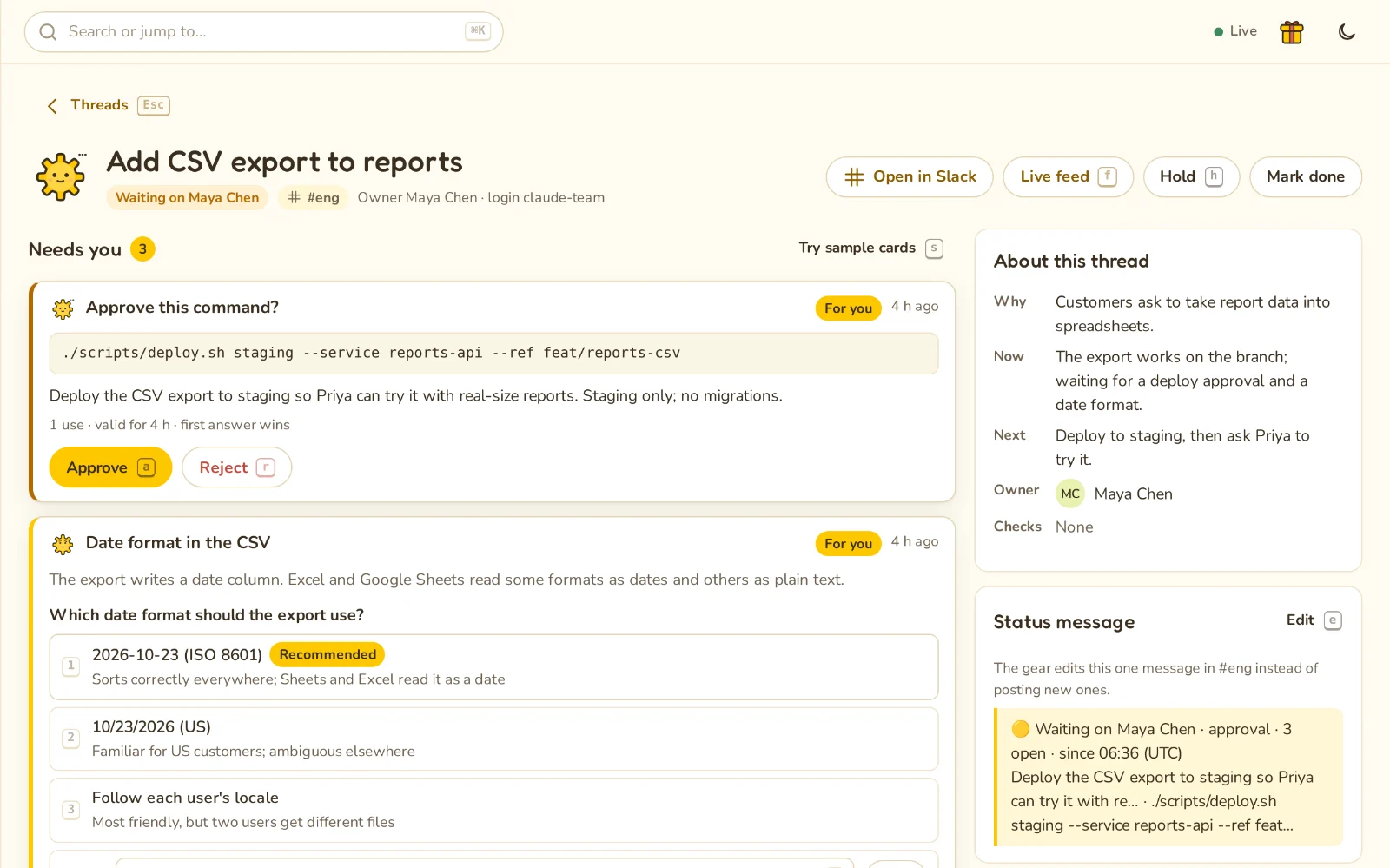Image resolution: width=1390 pixels, height=868 pixels.
Task: Click the yellow status dot in the status message
Action: coord(1021,729)
